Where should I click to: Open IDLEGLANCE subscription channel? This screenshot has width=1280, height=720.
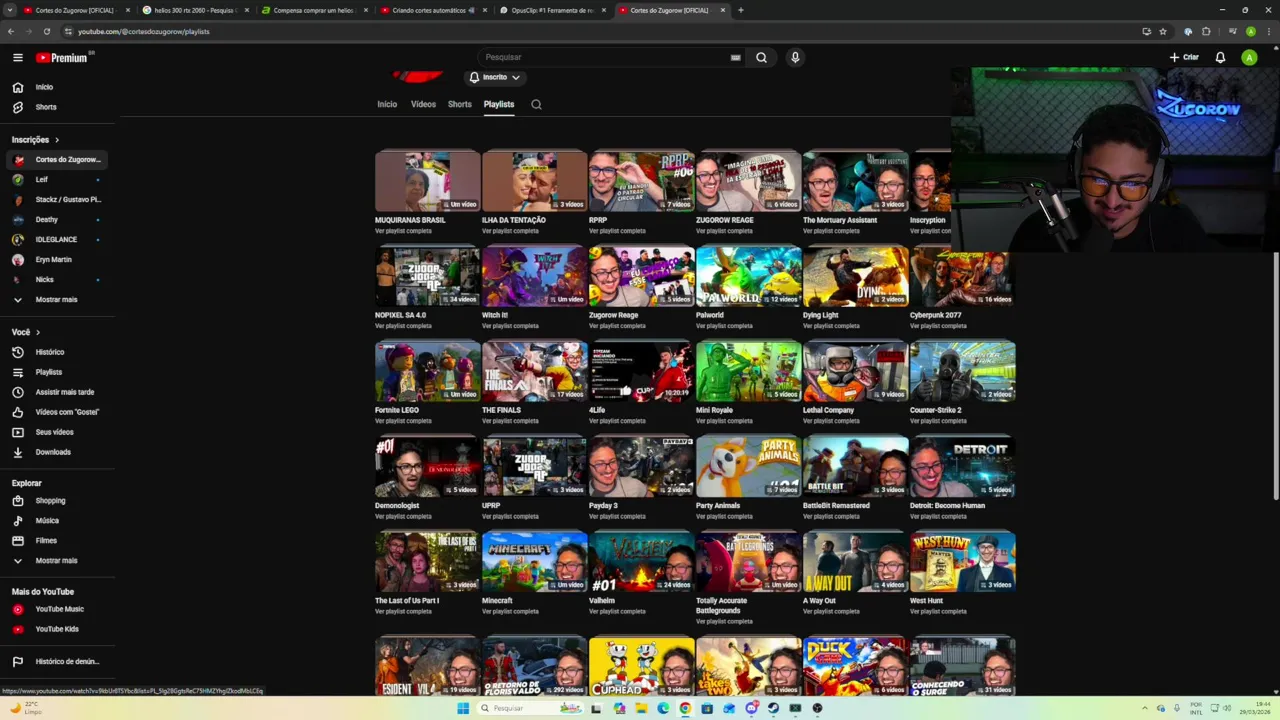coord(57,239)
